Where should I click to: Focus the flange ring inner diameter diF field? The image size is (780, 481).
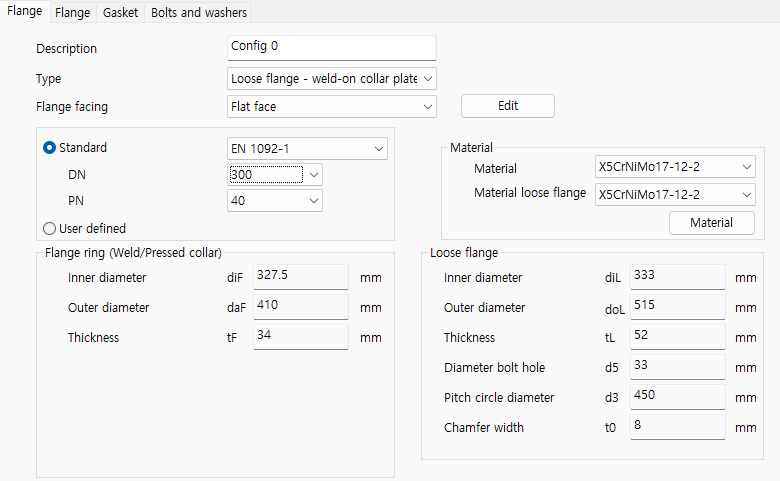point(300,277)
